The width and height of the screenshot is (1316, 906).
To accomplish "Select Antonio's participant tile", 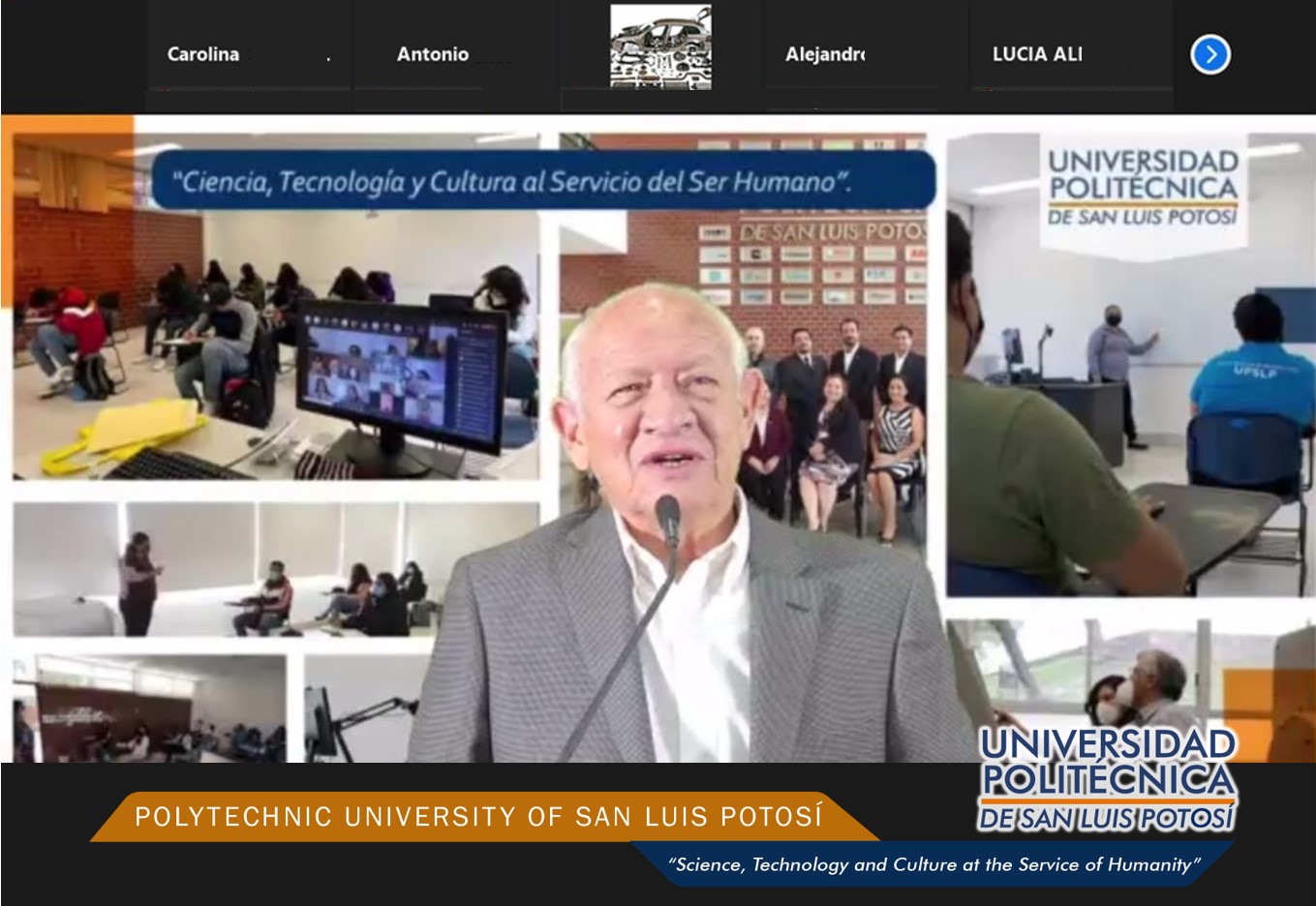I will pos(454,55).
